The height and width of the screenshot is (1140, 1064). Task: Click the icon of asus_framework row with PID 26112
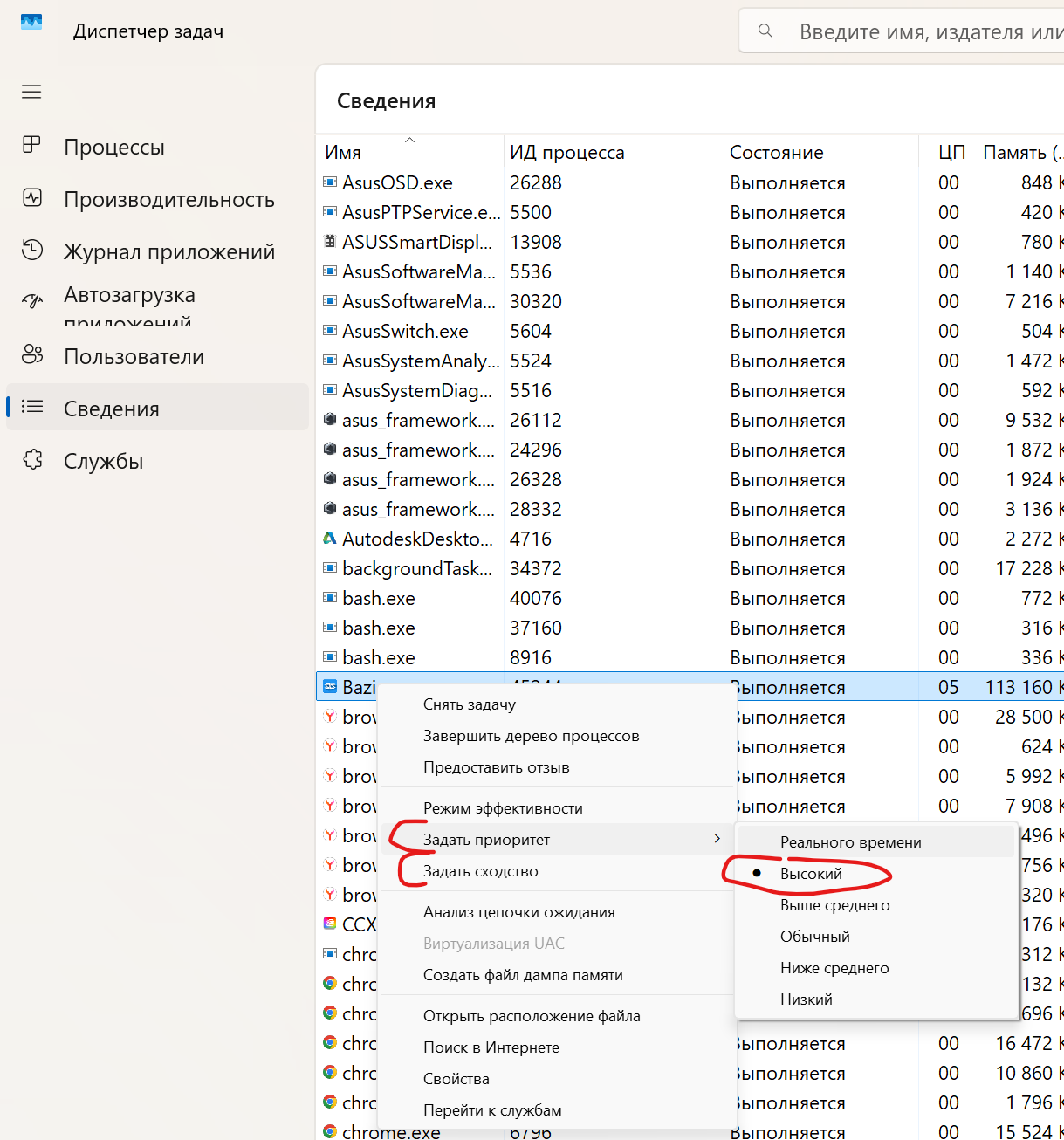(330, 420)
